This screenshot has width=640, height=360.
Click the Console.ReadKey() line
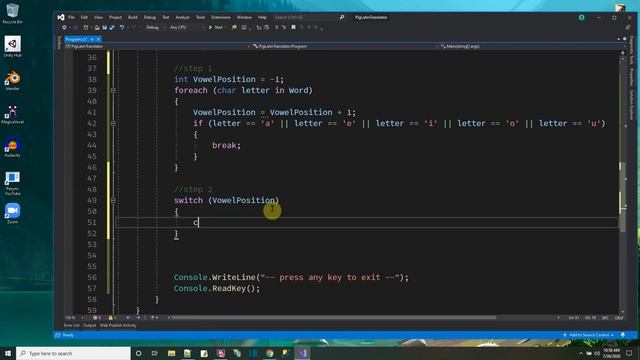(217, 289)
